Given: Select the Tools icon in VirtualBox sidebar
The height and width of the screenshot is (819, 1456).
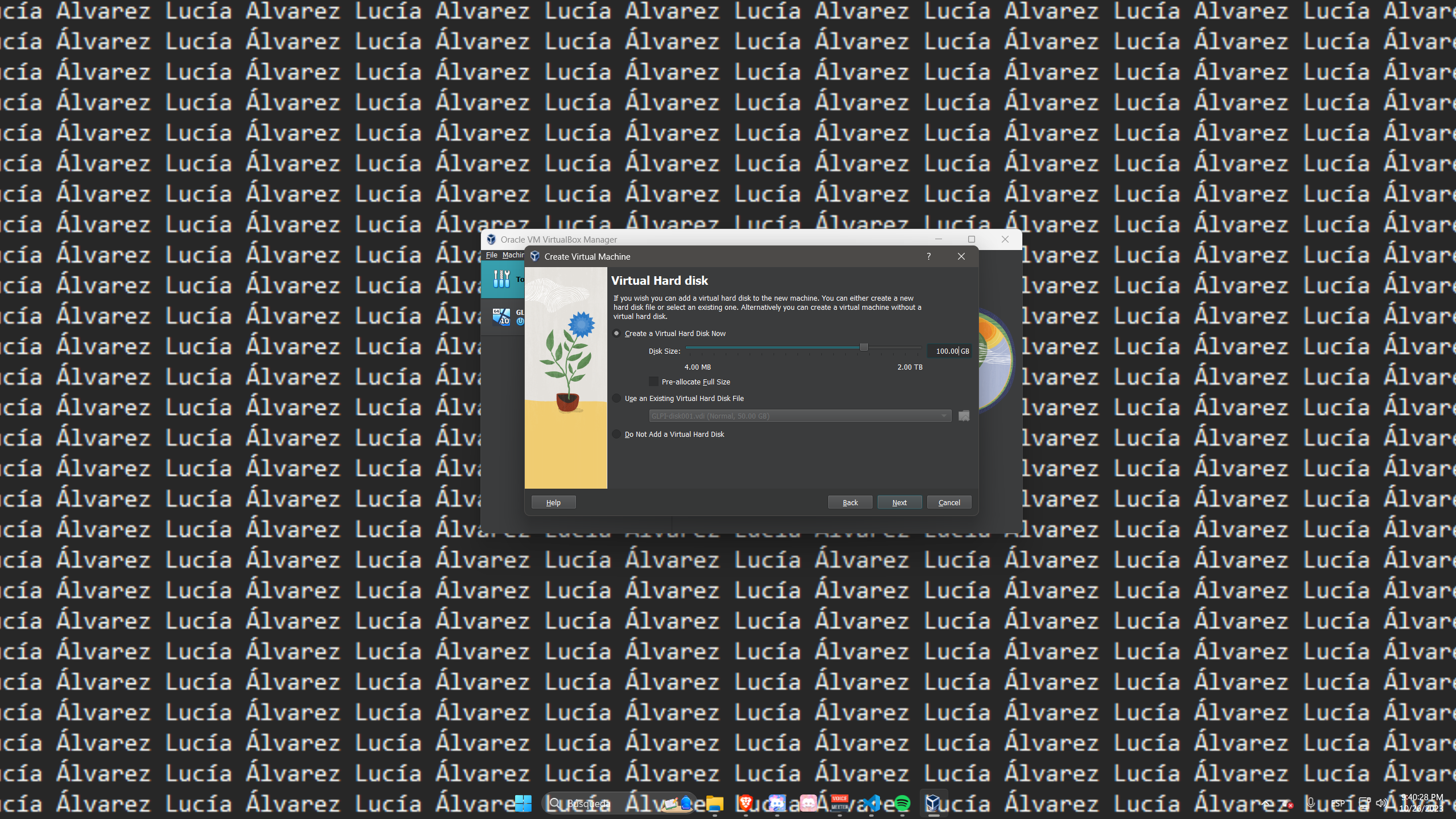Looking at the screenshot, I should (x=503, y=279).
